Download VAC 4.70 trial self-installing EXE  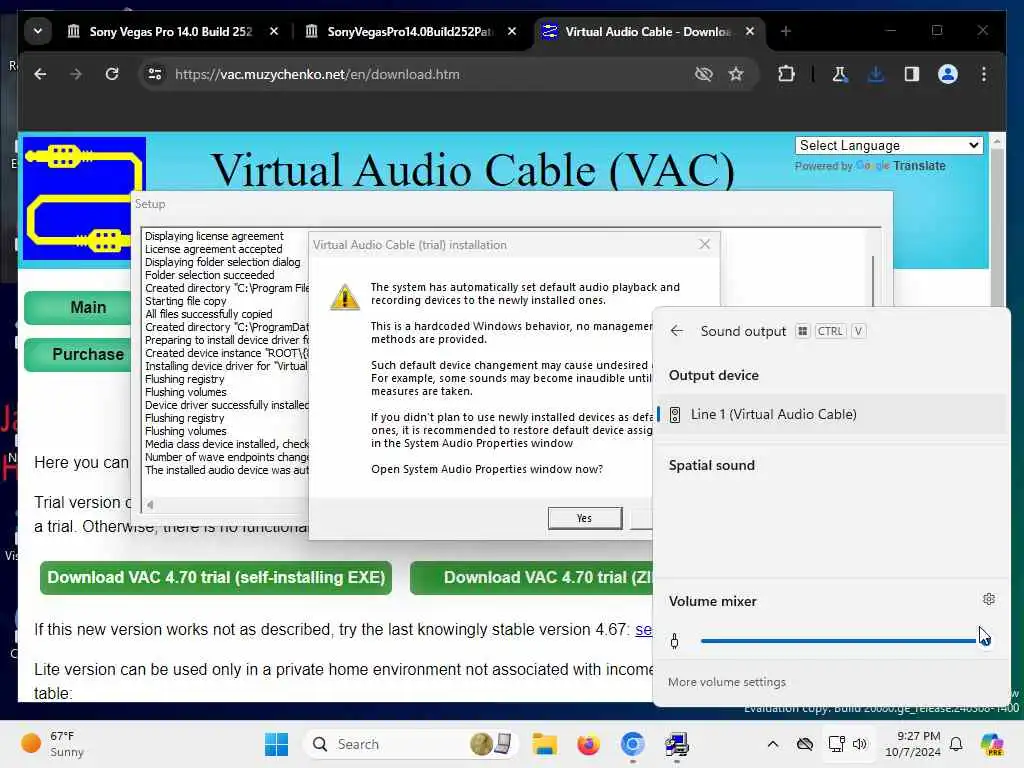coord(216,577)
